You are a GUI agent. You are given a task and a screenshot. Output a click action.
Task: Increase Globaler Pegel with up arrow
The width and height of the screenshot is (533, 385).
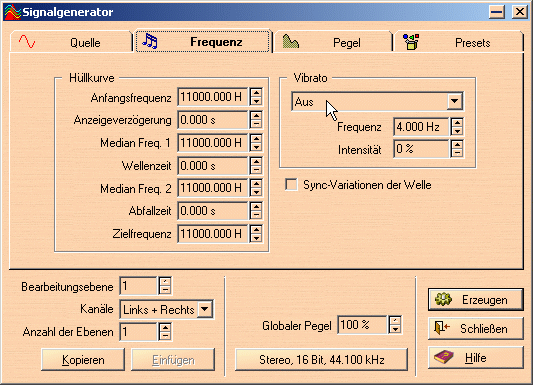395,320
